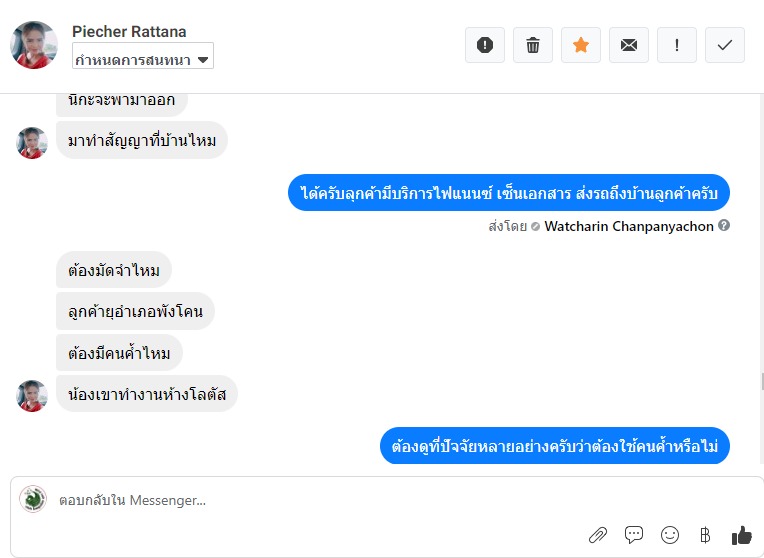Click sender name Watcharin Chanpanyachon

point(629,226)
